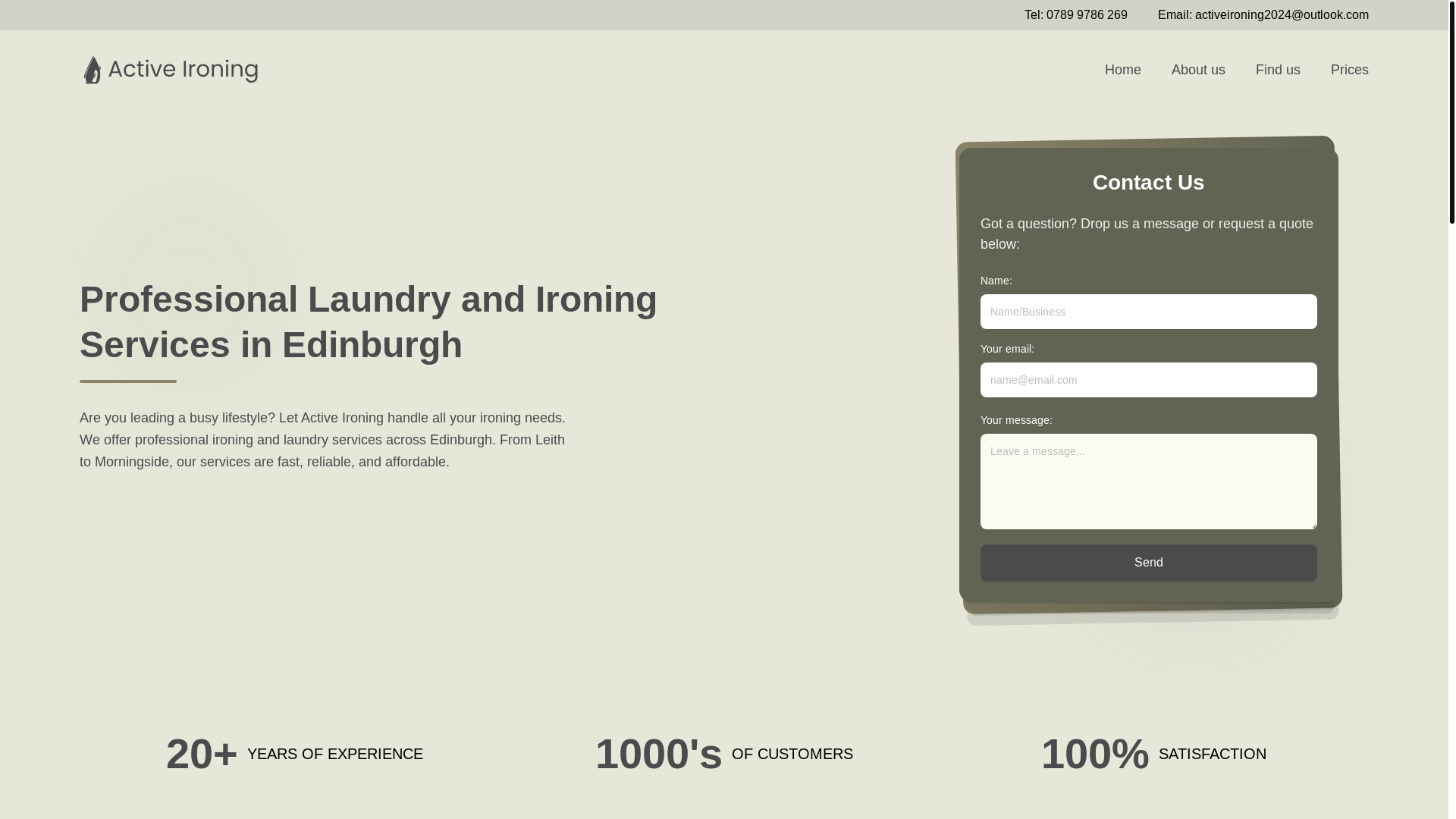1456x819 pixels.
Task: Go to the About us page
Action: coord(1198,70)
